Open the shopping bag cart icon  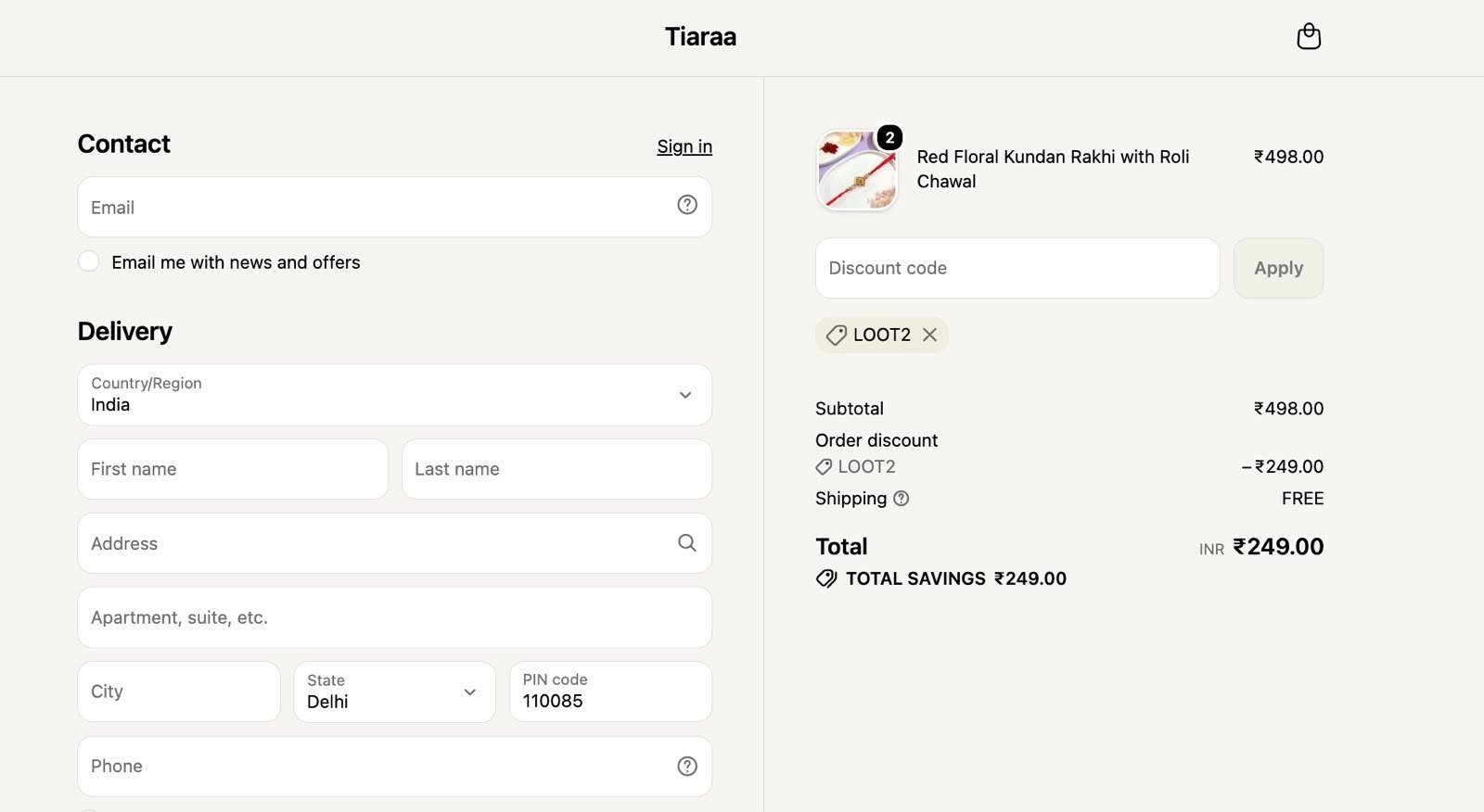tap(1309, 36)
